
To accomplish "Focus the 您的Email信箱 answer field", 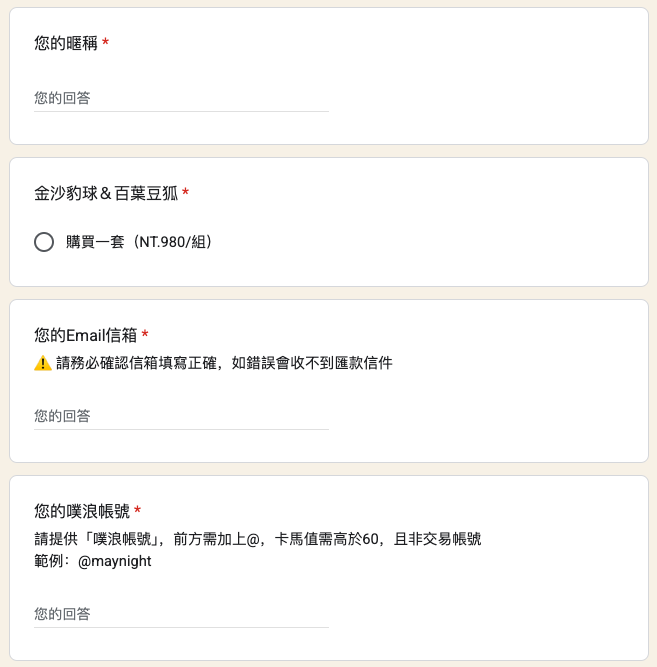I will (x=181, y=416).
